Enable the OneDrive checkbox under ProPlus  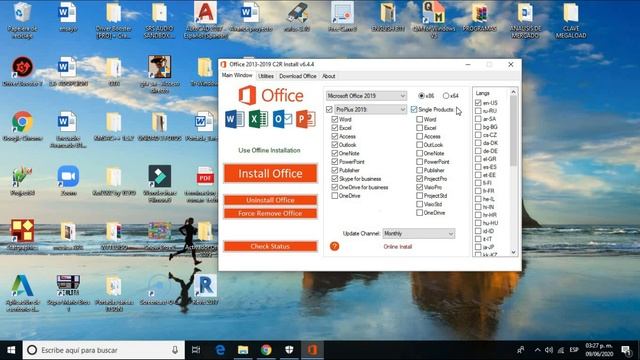pos(335,196)
